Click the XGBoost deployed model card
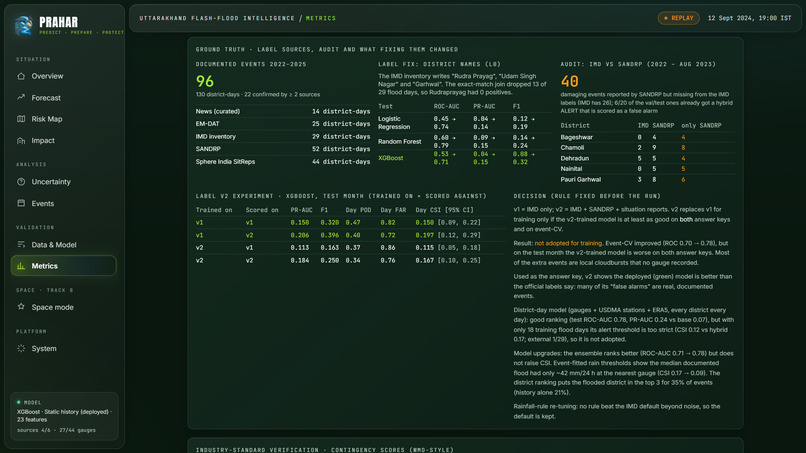The height and width of the screenshot is (453, 806). [x=64, y=416]
